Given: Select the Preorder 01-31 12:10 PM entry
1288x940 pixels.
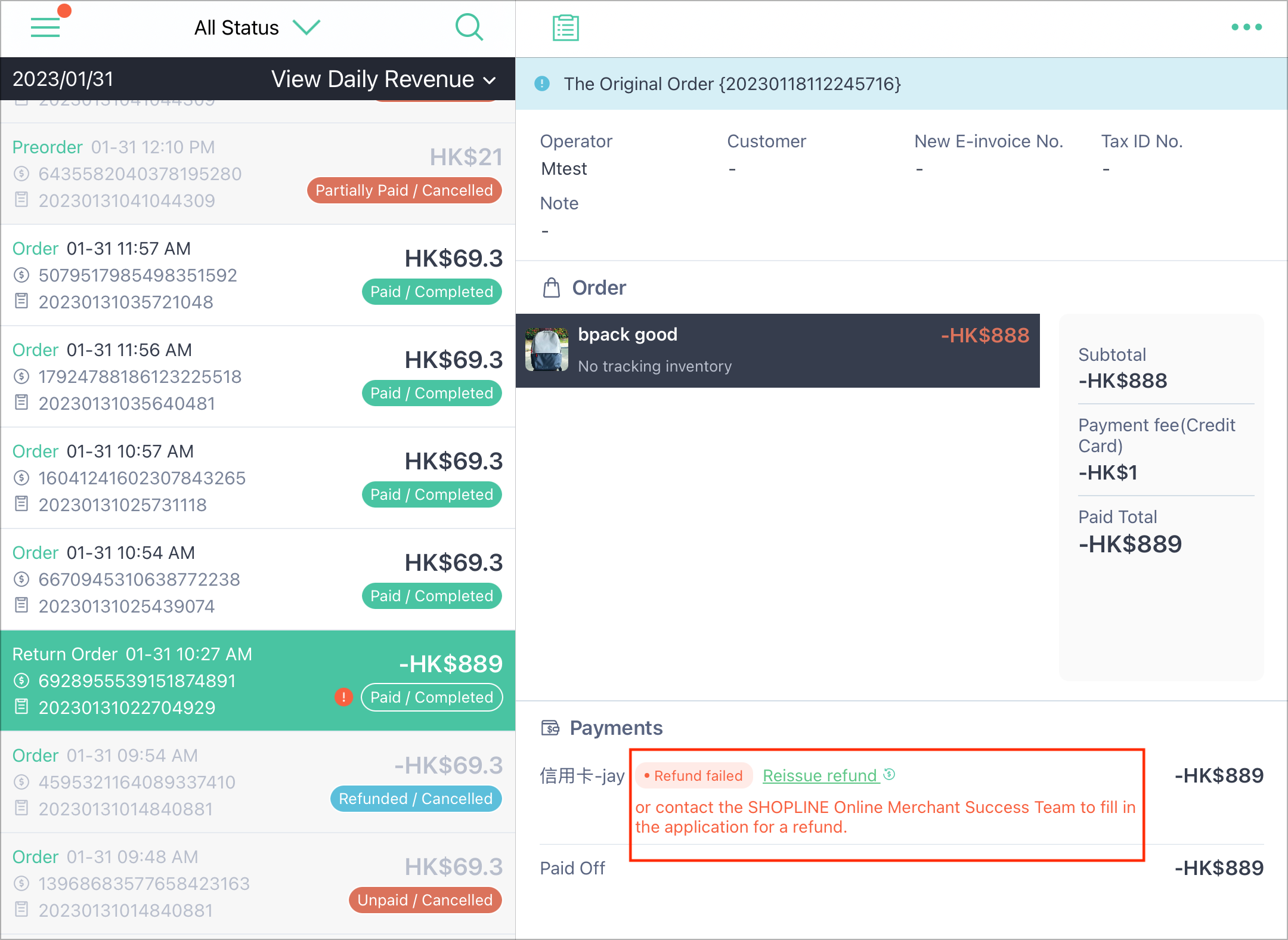Looking at the screenshot, I should click(258, 174).
